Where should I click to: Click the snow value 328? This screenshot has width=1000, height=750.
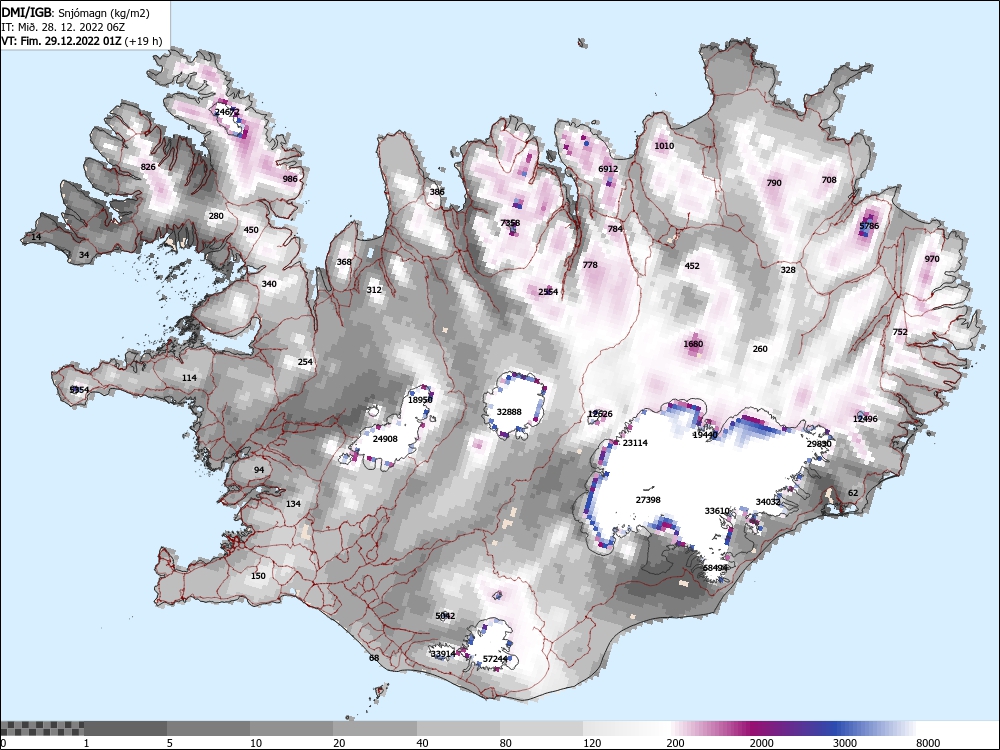tap(788, 270)
